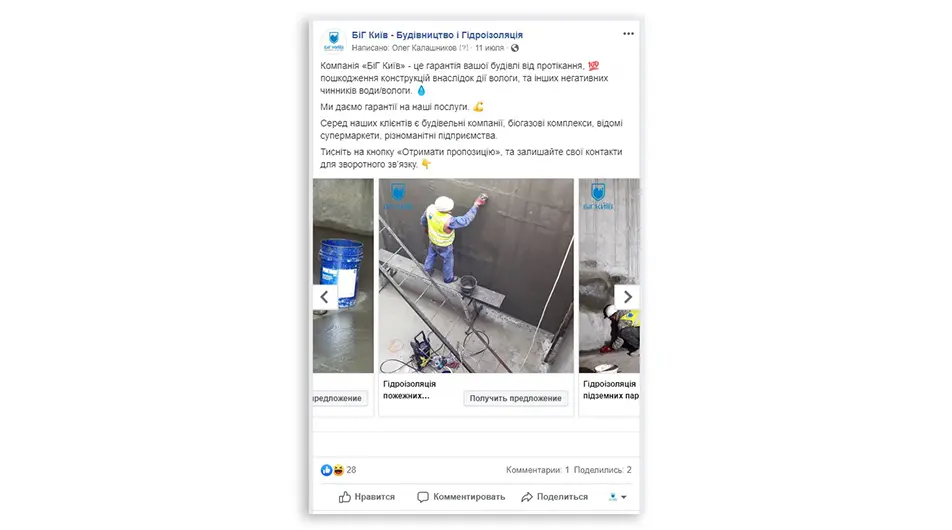Click the globe public visibility icon
952x530 pixels.
(515, 48)
